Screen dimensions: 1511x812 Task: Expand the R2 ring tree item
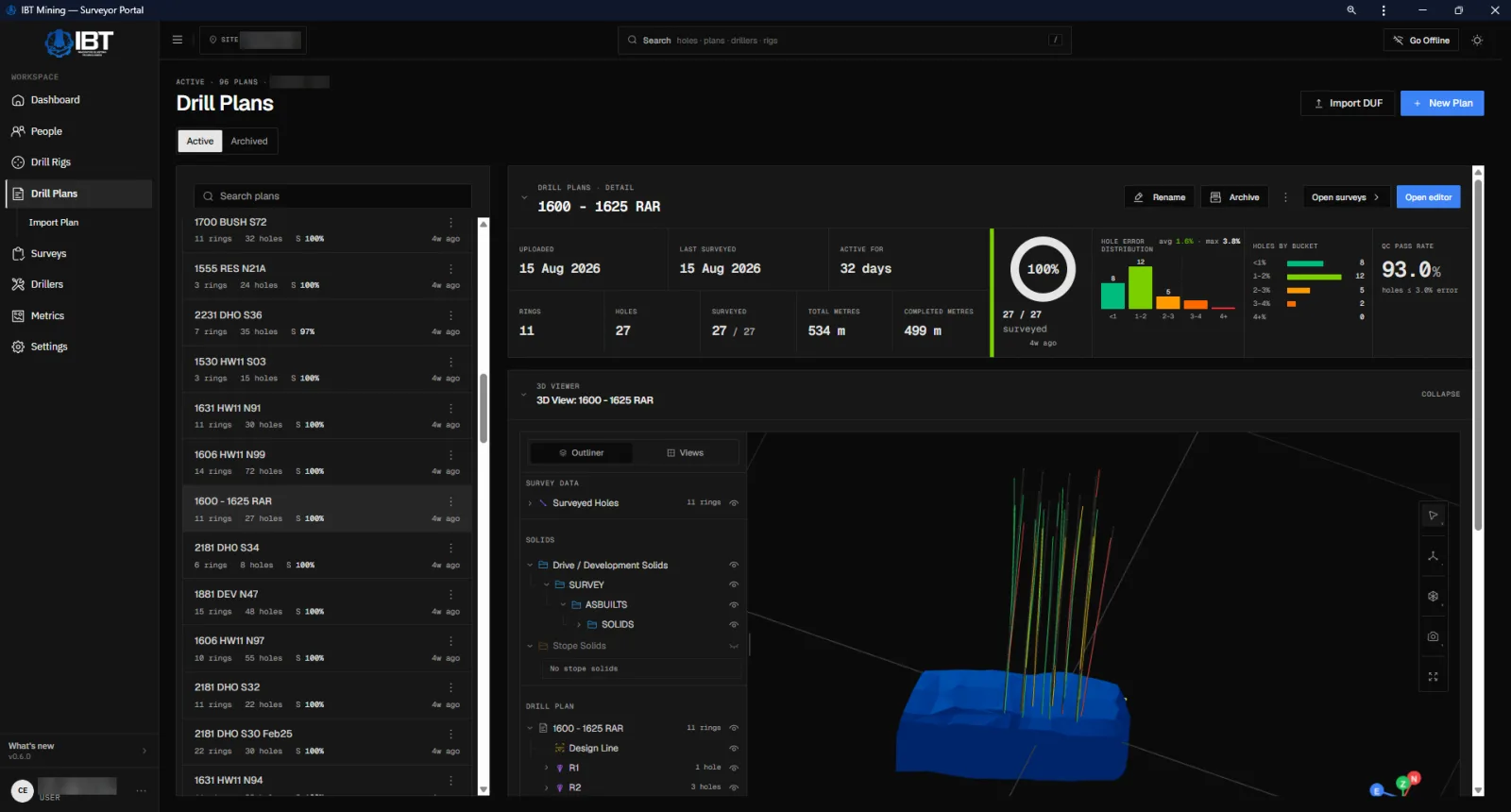[547, 787]
